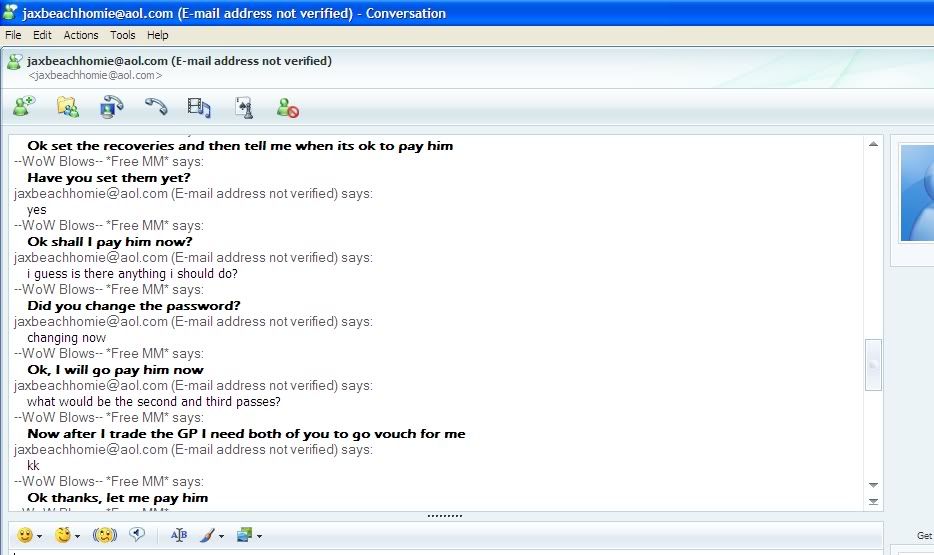
Task: Open handwriting ink pen tool
Action: click(207, 535)
